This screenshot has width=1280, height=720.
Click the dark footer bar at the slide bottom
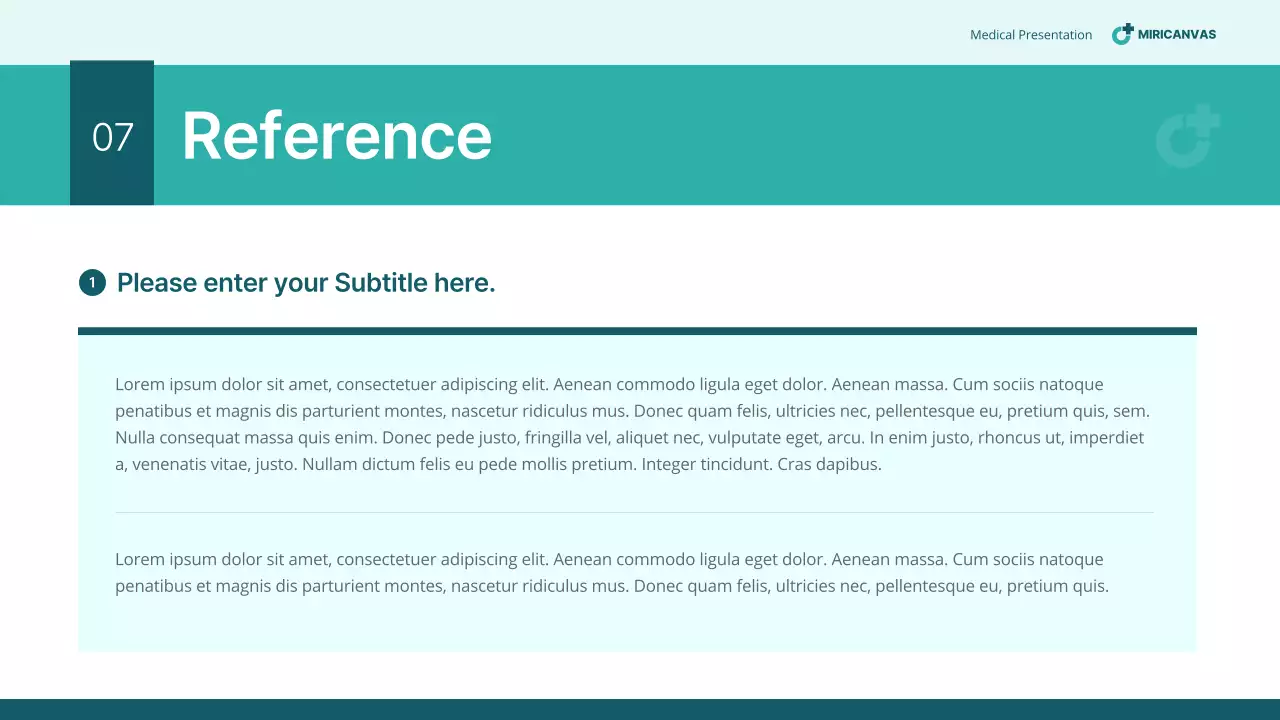(640, 709)
